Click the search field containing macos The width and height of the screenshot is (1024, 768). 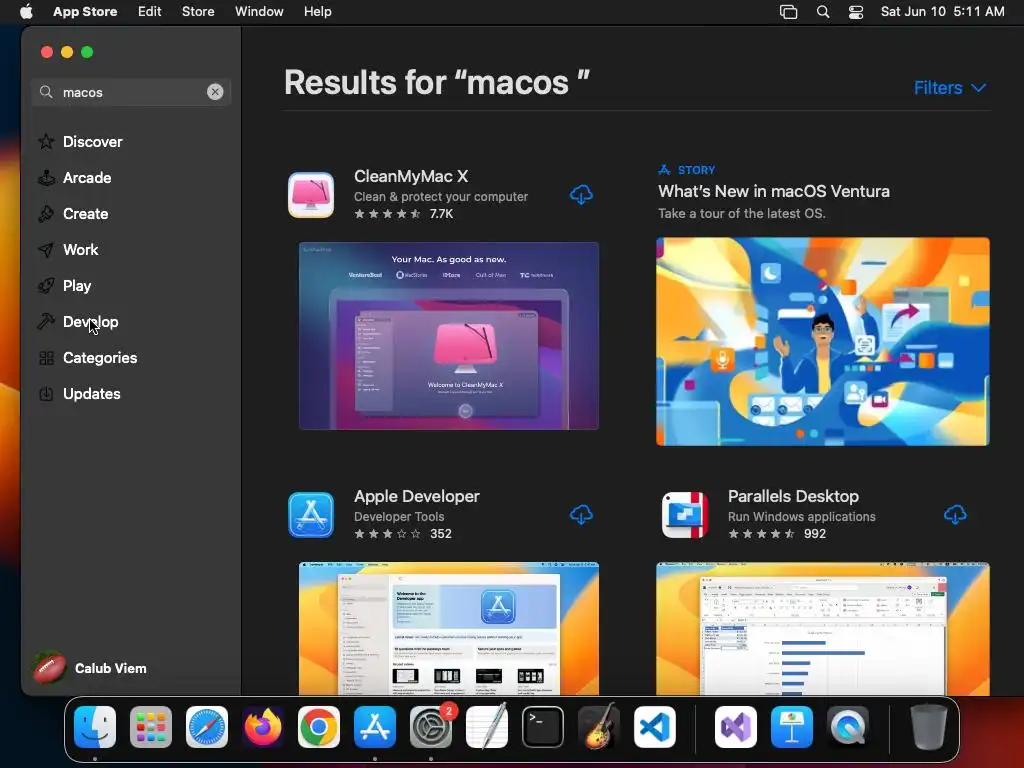(x=131, y=92)
